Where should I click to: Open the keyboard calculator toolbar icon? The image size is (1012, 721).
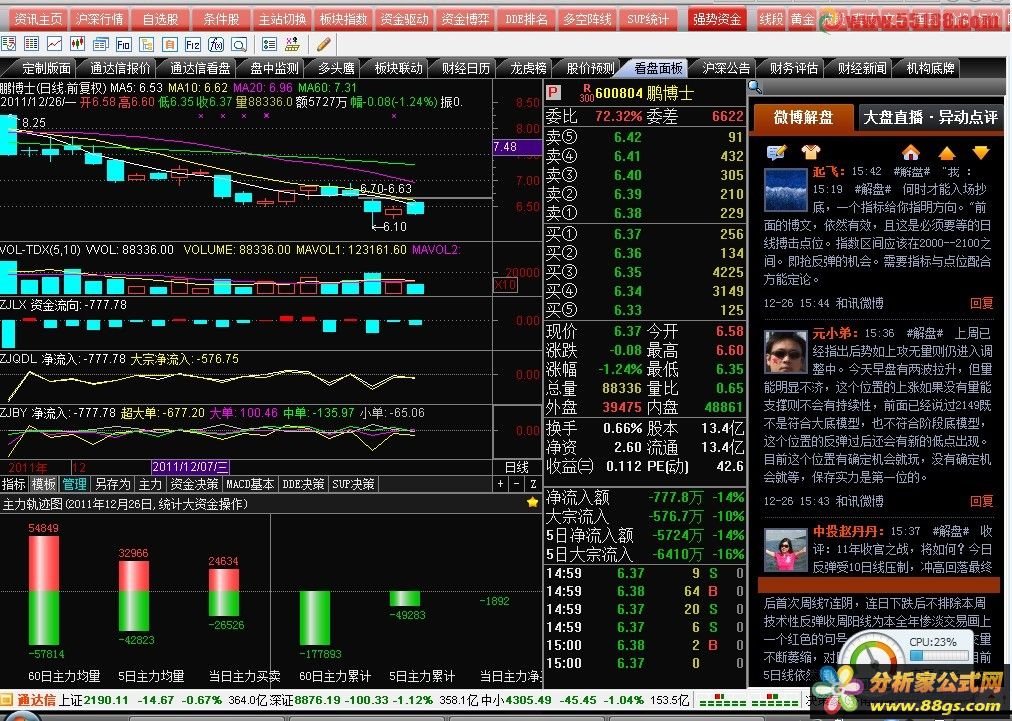293,44
